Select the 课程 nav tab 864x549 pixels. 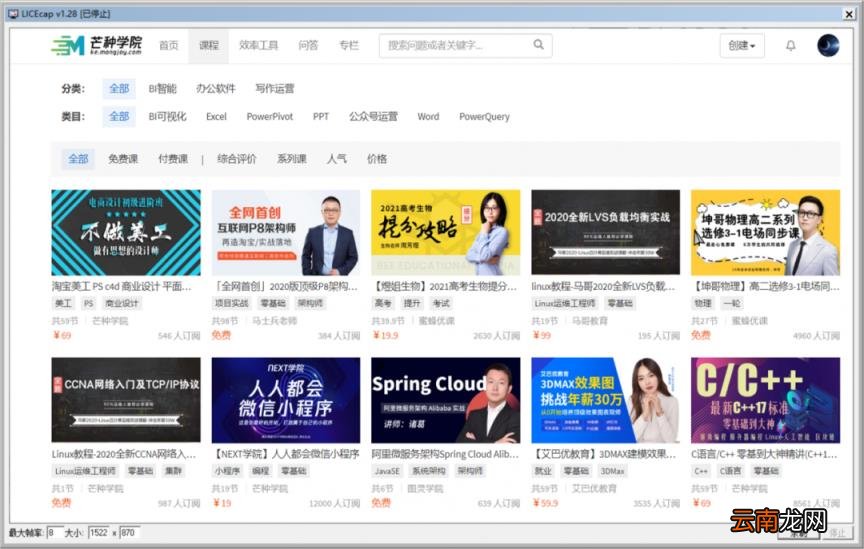[209, 45]
